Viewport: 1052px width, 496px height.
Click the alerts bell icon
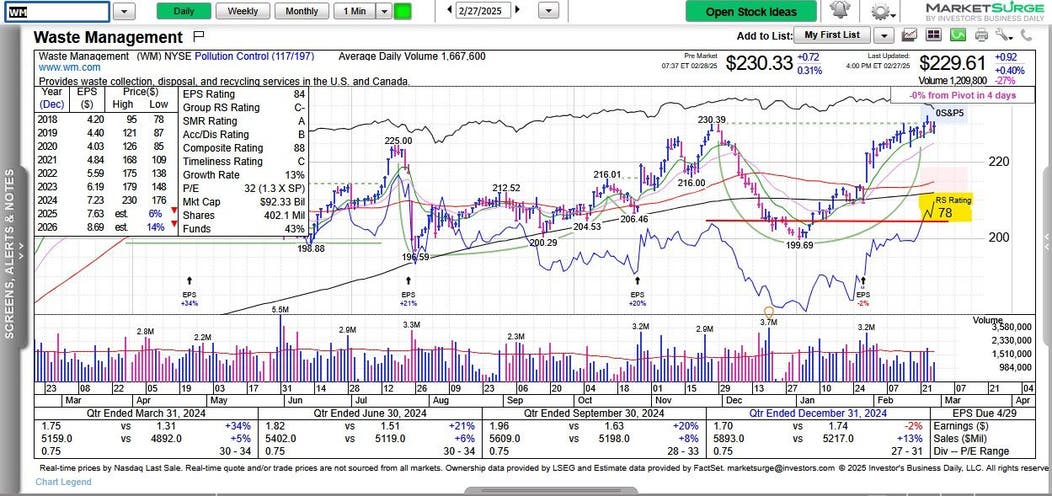point(842,11)
